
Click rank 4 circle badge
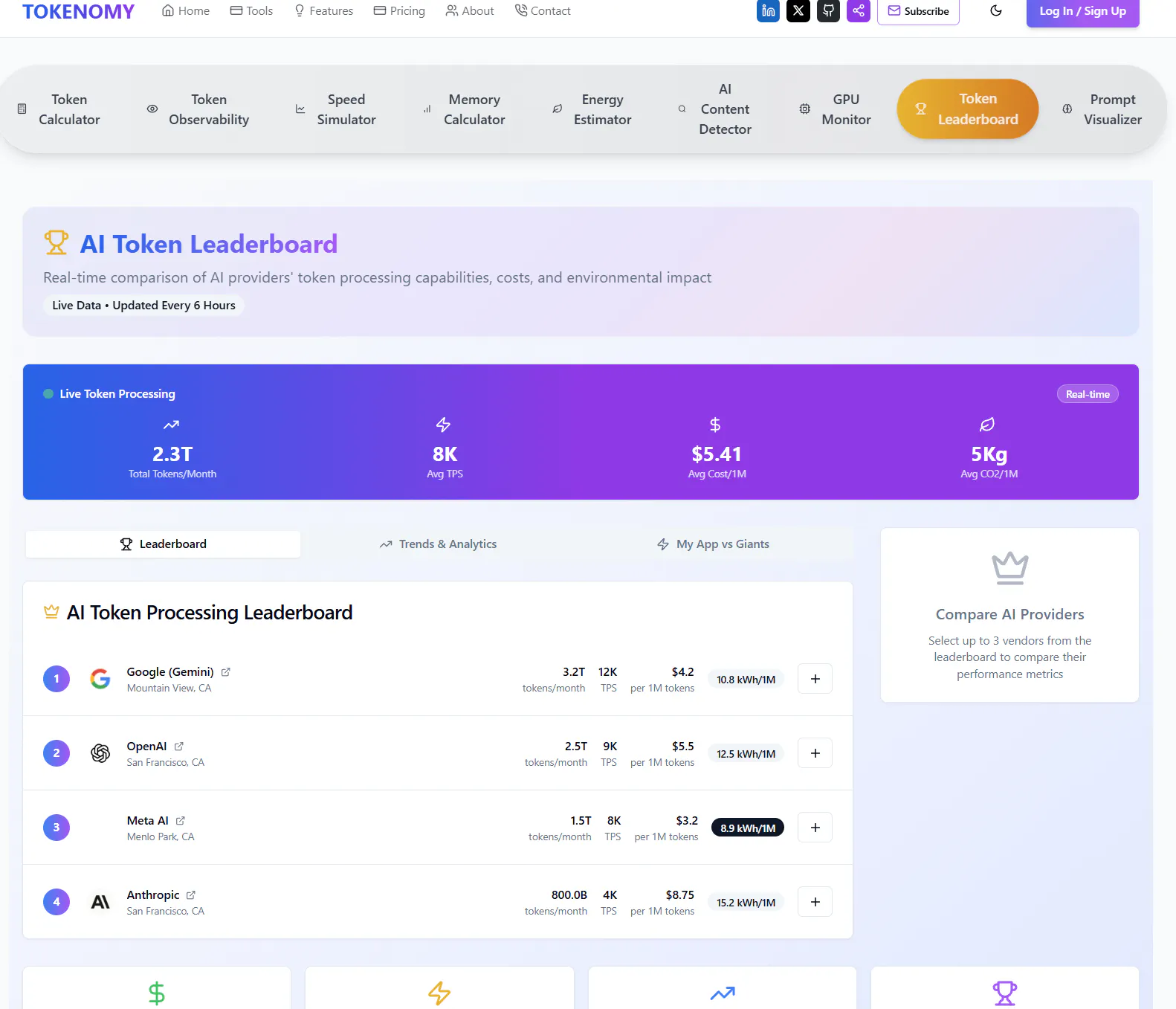pos(56,902)
